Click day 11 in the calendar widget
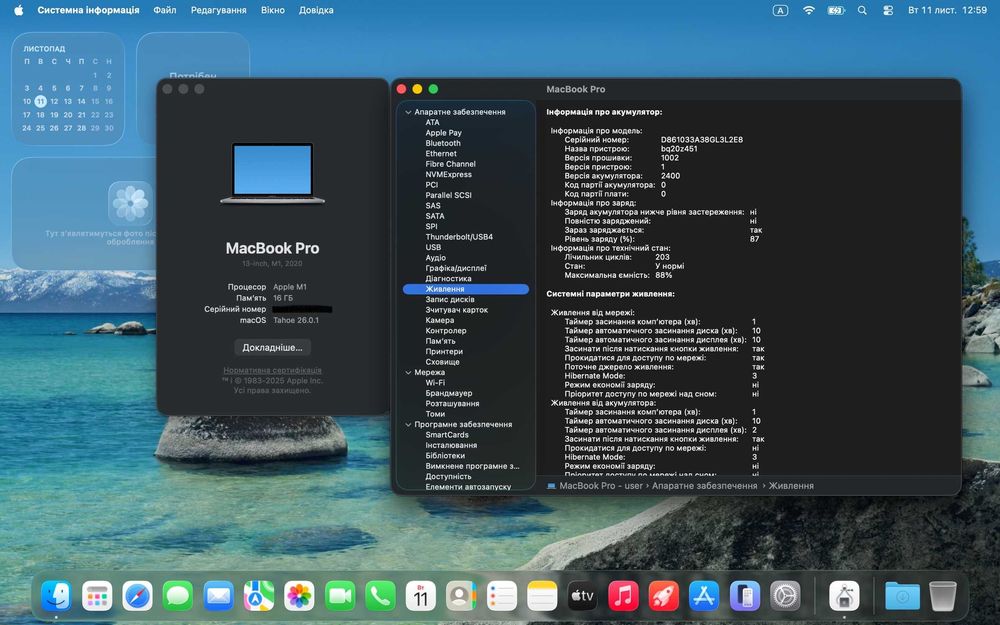 [41, 101]
